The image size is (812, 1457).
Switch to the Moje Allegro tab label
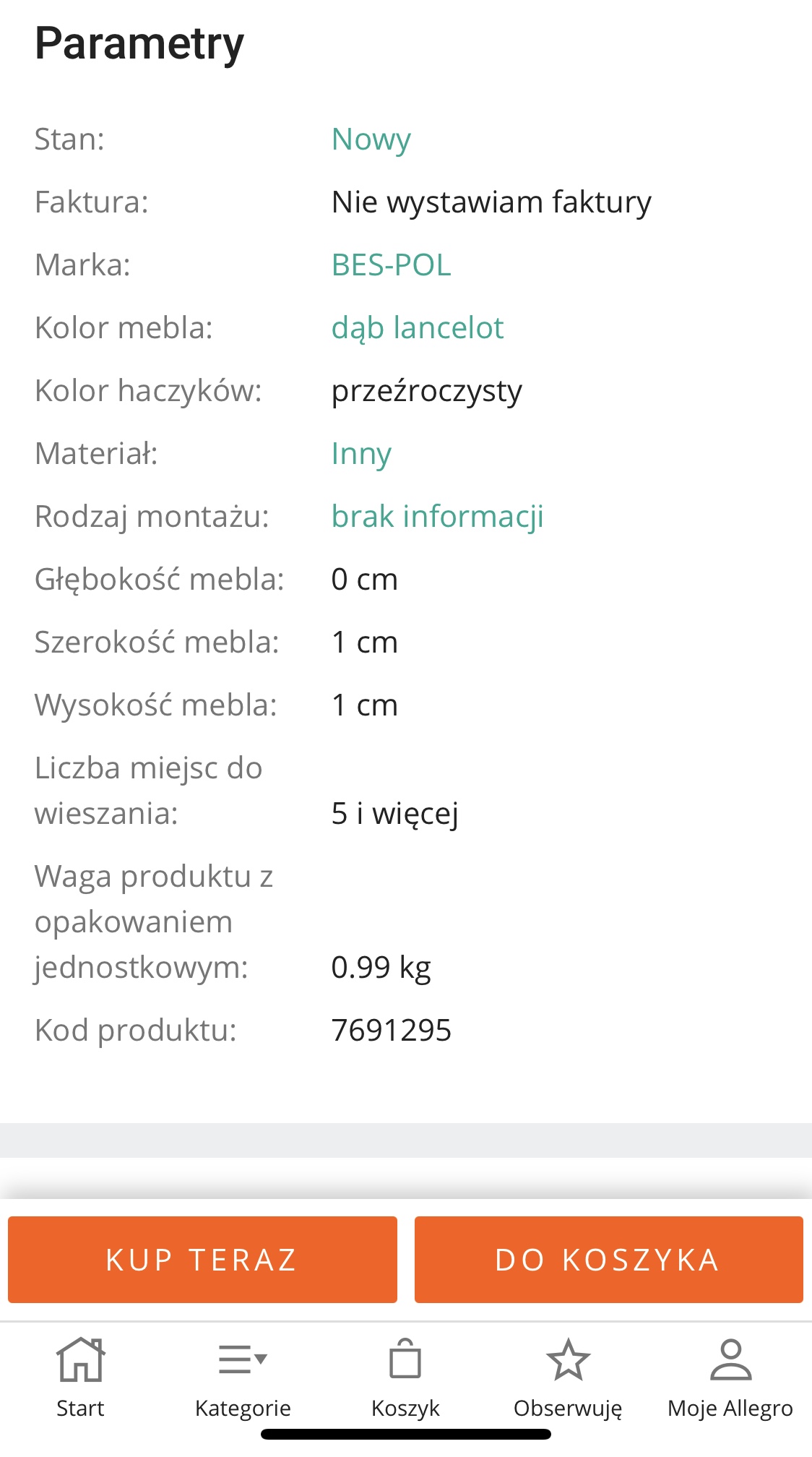click(x=730, y=1408)
